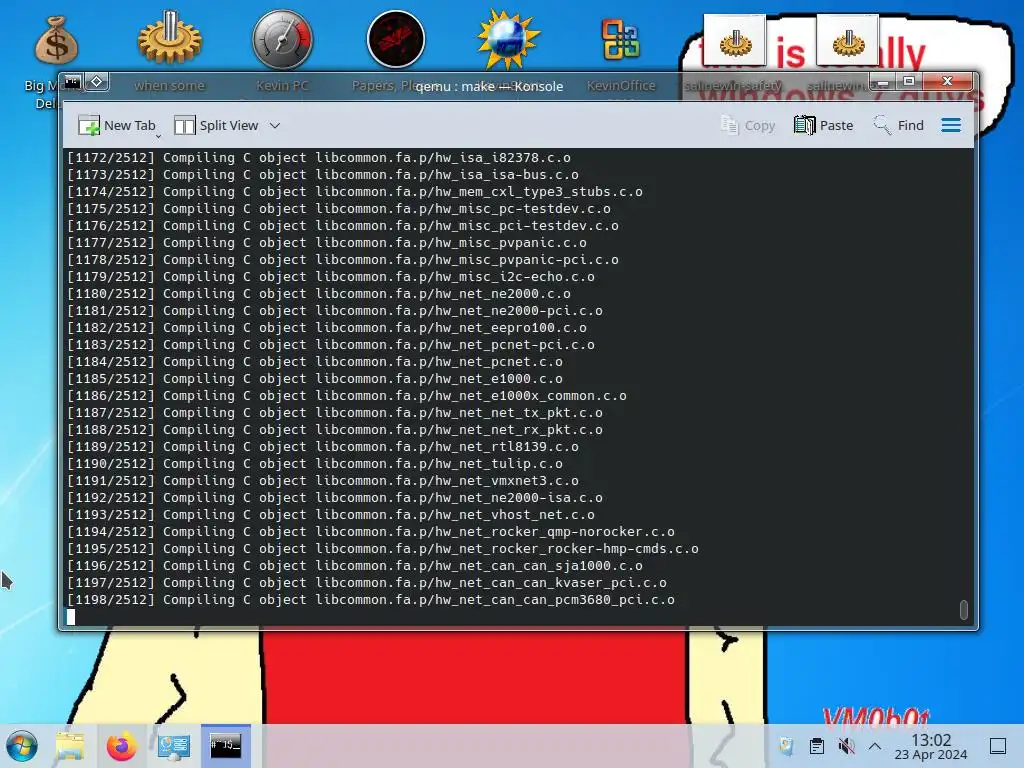
Task: Open the KevinOffice desktop icon
Action: (620, 39)
